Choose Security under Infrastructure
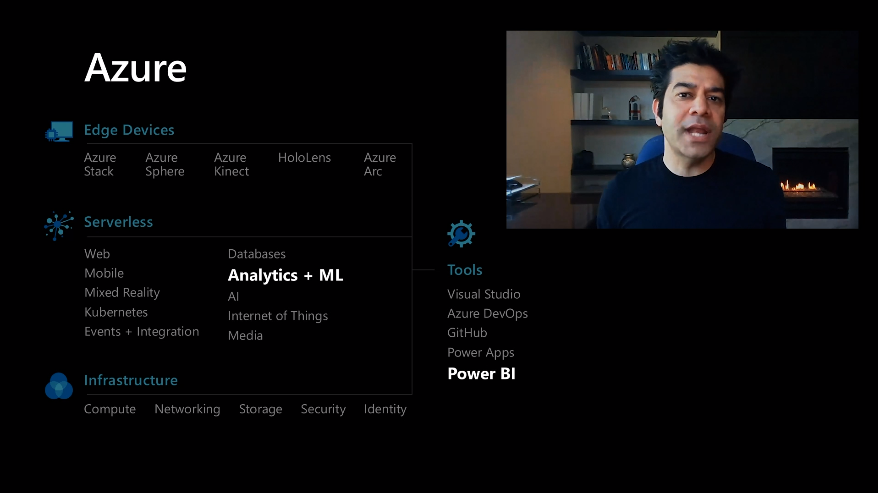878x493 pixels. (x=323, y=410)
